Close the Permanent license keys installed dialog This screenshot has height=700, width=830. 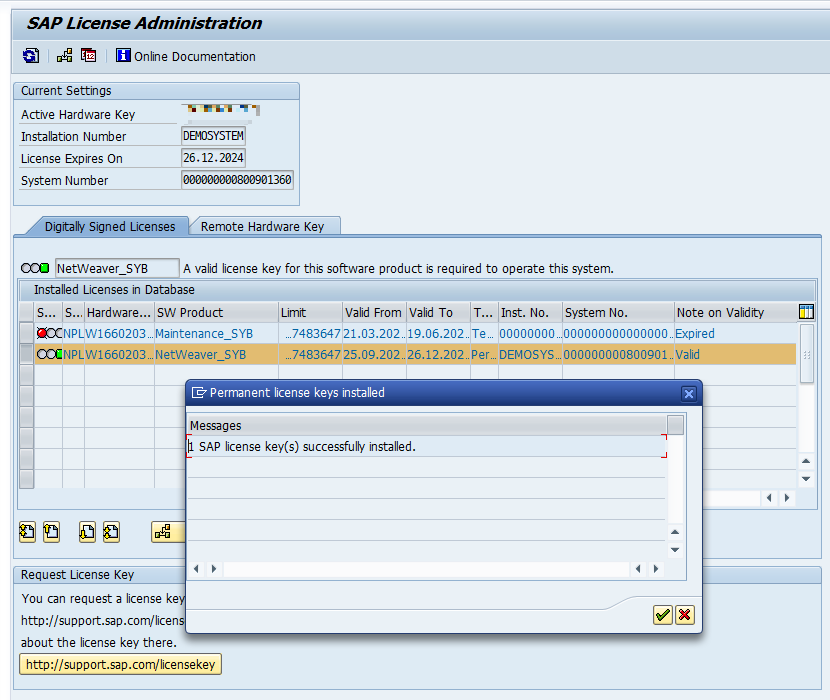coord(689,393)
